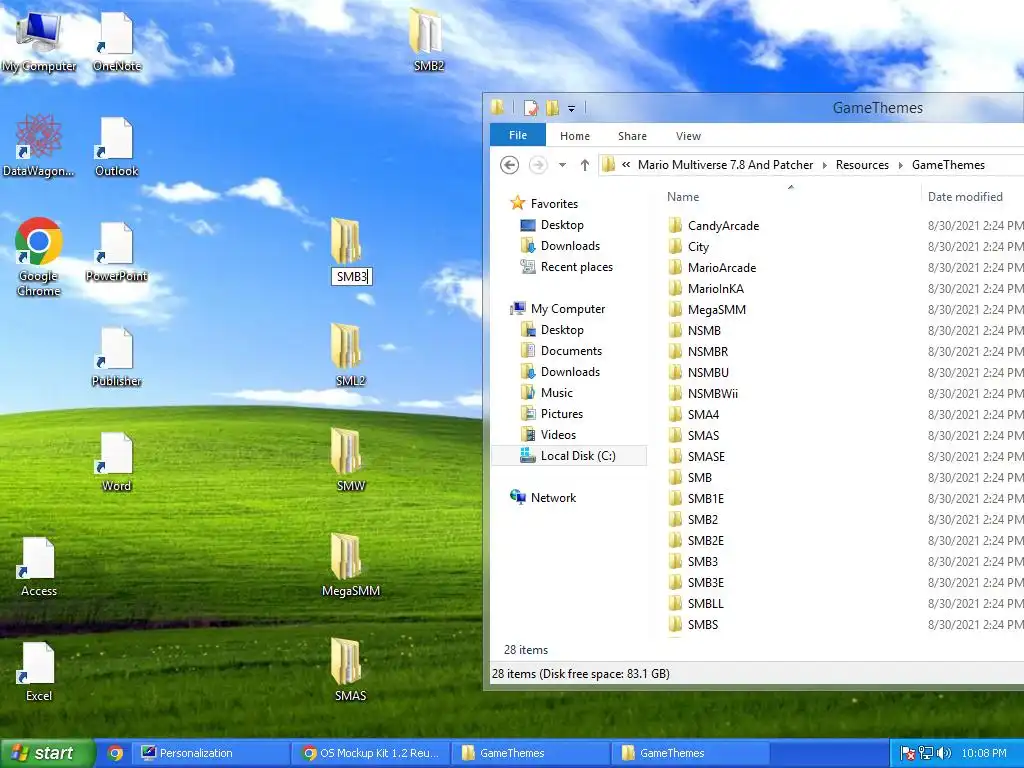The image size is (1024, 768).
Task: Select the SMB2 folder on the desktop
Action: tap(428, 39)
